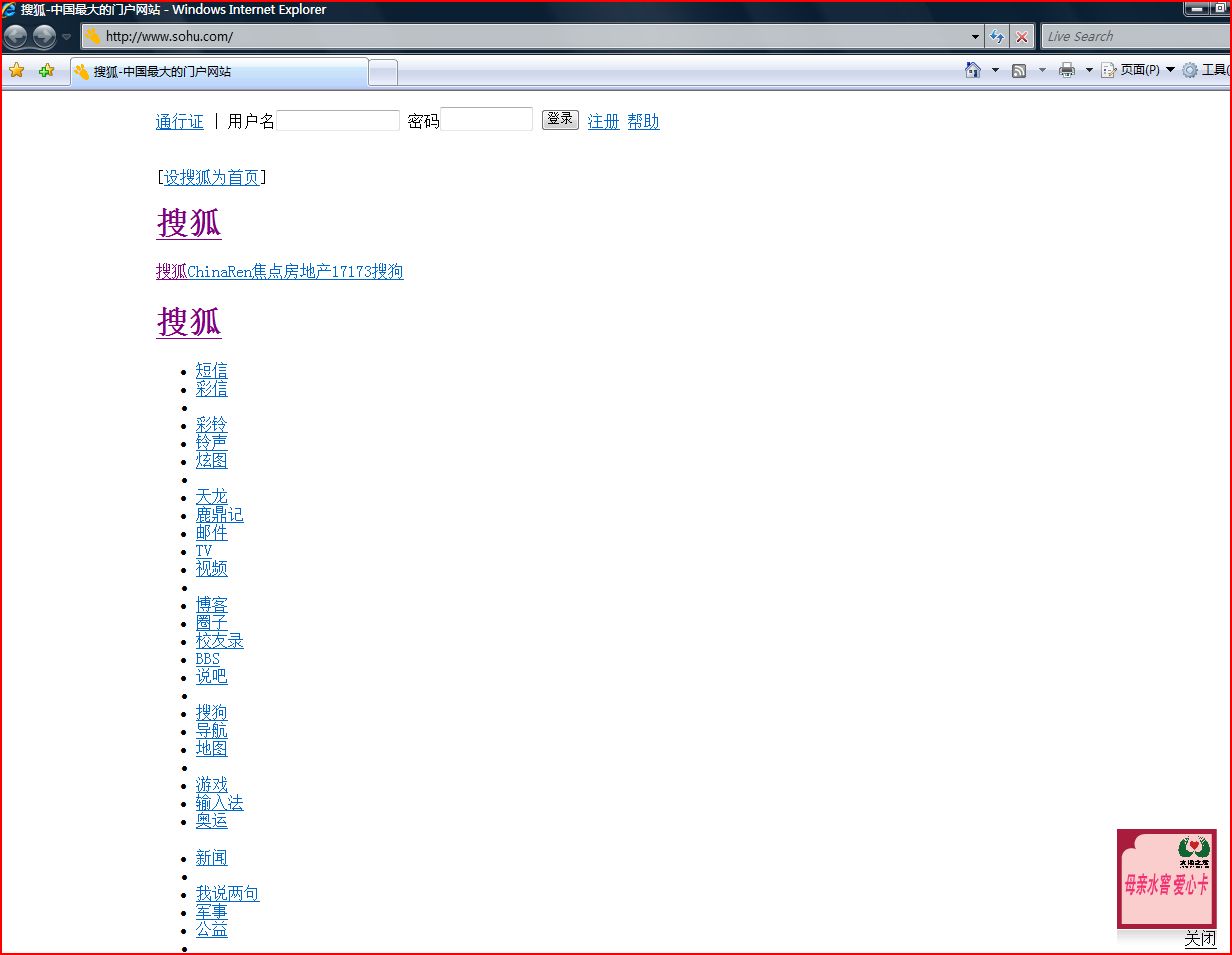
Task: Click the 用户名 username field
Action: (x=338, y=121)
